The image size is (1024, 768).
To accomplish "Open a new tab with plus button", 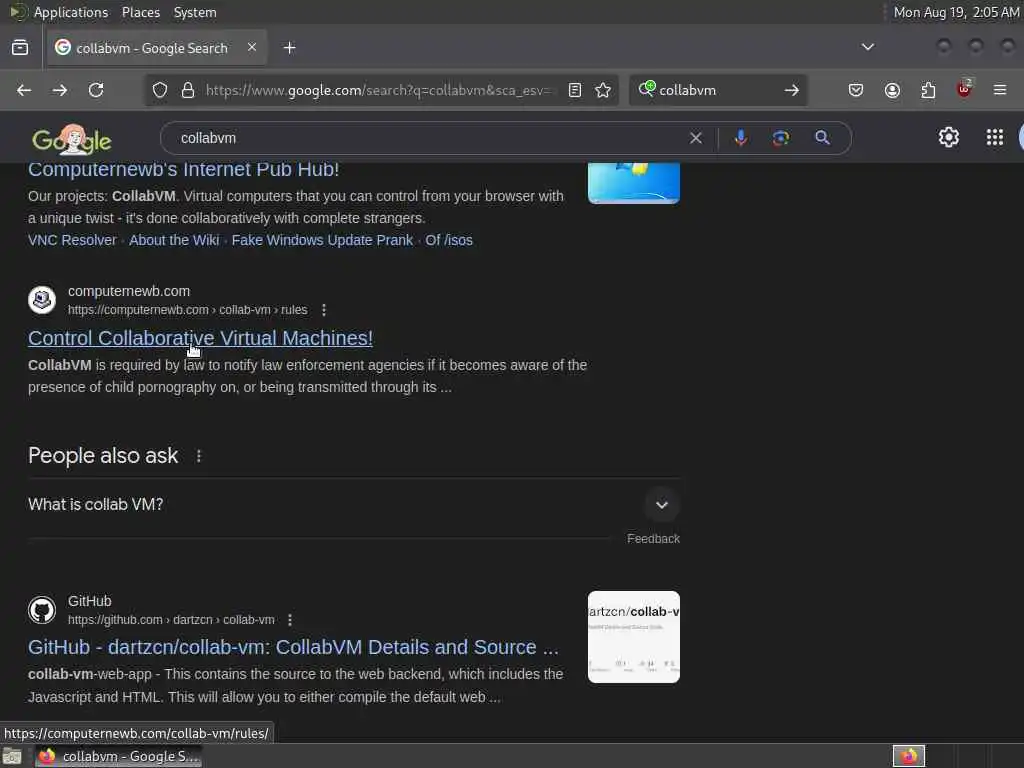I will point(290,48).
